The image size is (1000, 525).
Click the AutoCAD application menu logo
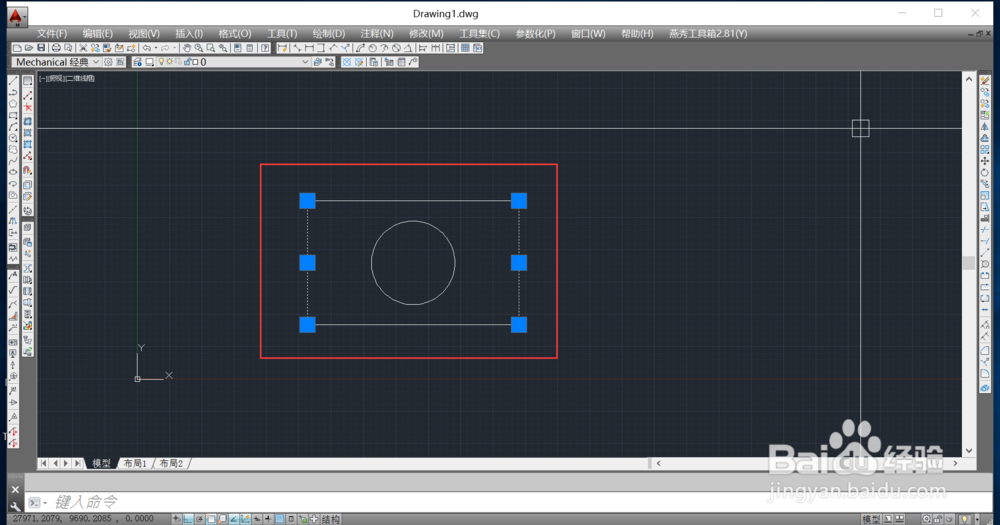(x=17, y=16)
